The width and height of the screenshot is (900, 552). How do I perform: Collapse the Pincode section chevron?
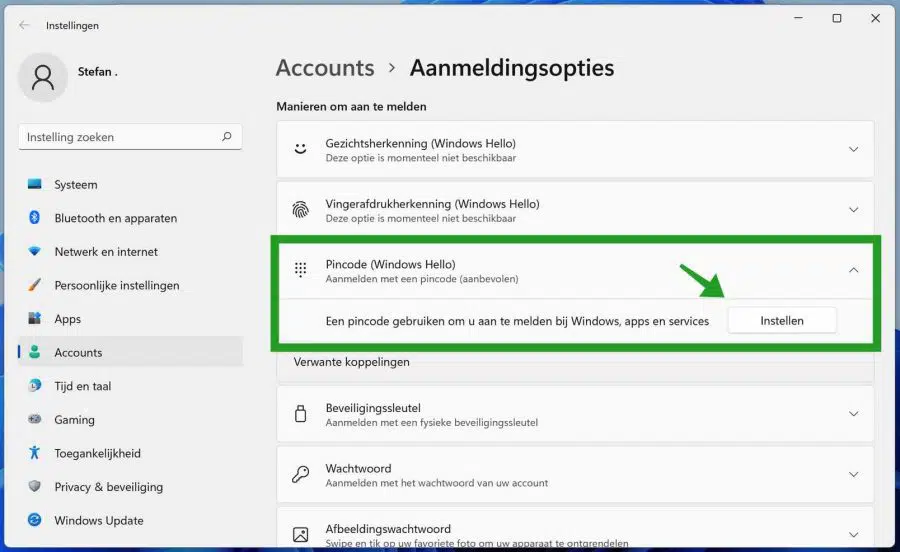[x=854, y=270]
